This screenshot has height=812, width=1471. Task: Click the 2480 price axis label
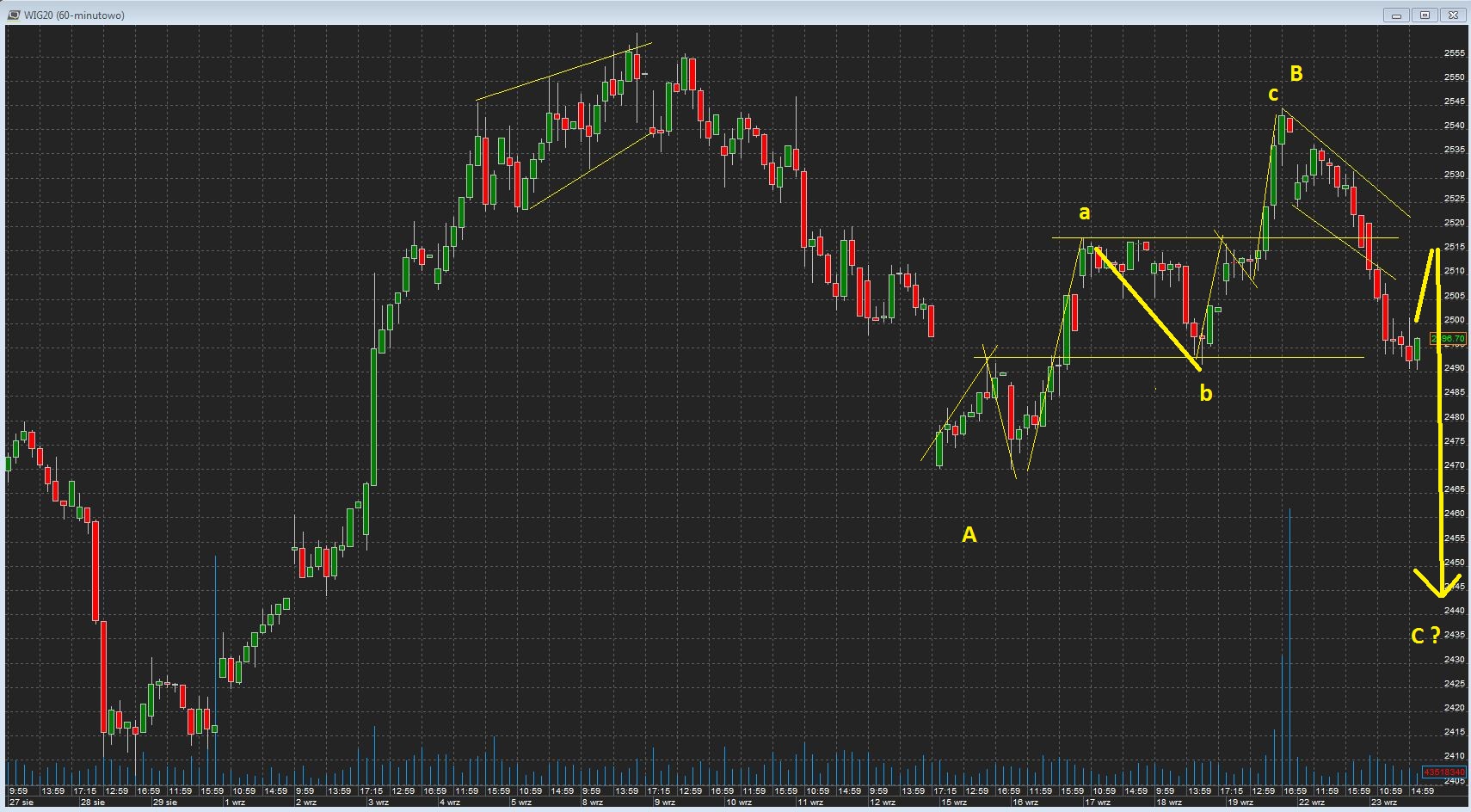point(1454,417)
